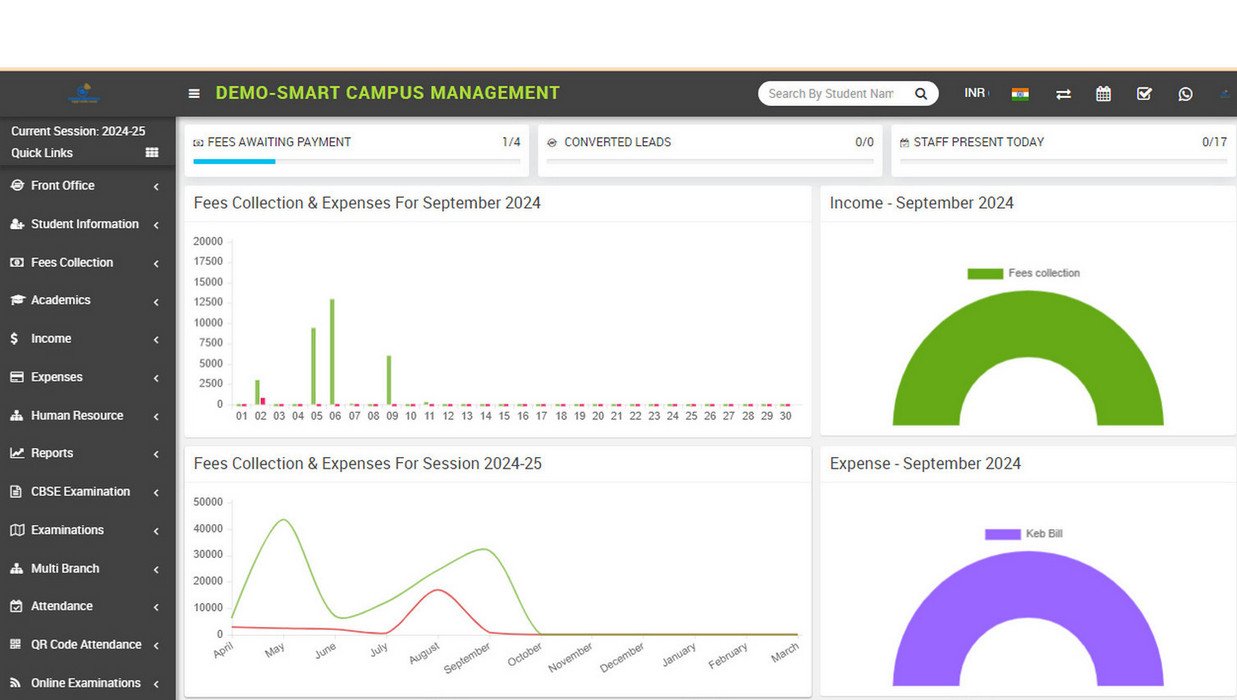The width and height of the screenshot is (1237, 700).
Task: Click the switch branch arrows icon
Action: coord(1063,94)
